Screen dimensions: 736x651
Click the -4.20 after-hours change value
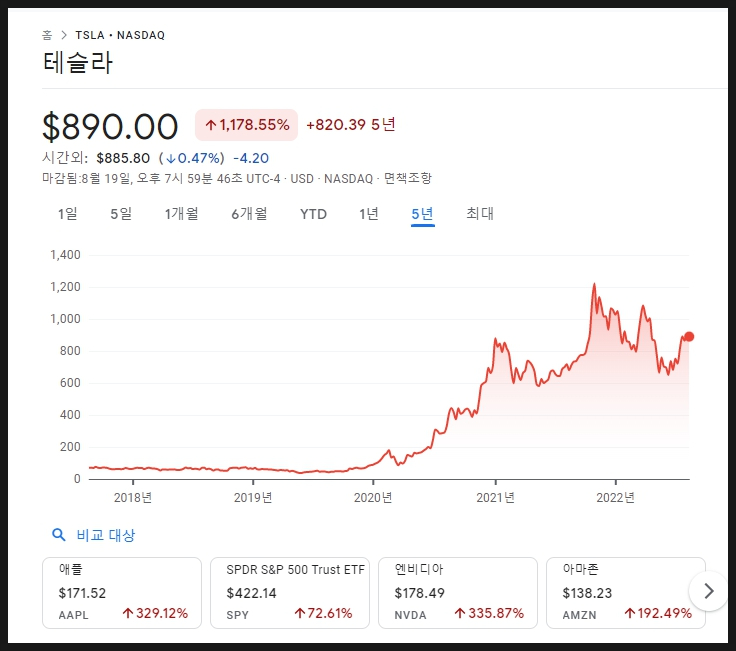251,158
